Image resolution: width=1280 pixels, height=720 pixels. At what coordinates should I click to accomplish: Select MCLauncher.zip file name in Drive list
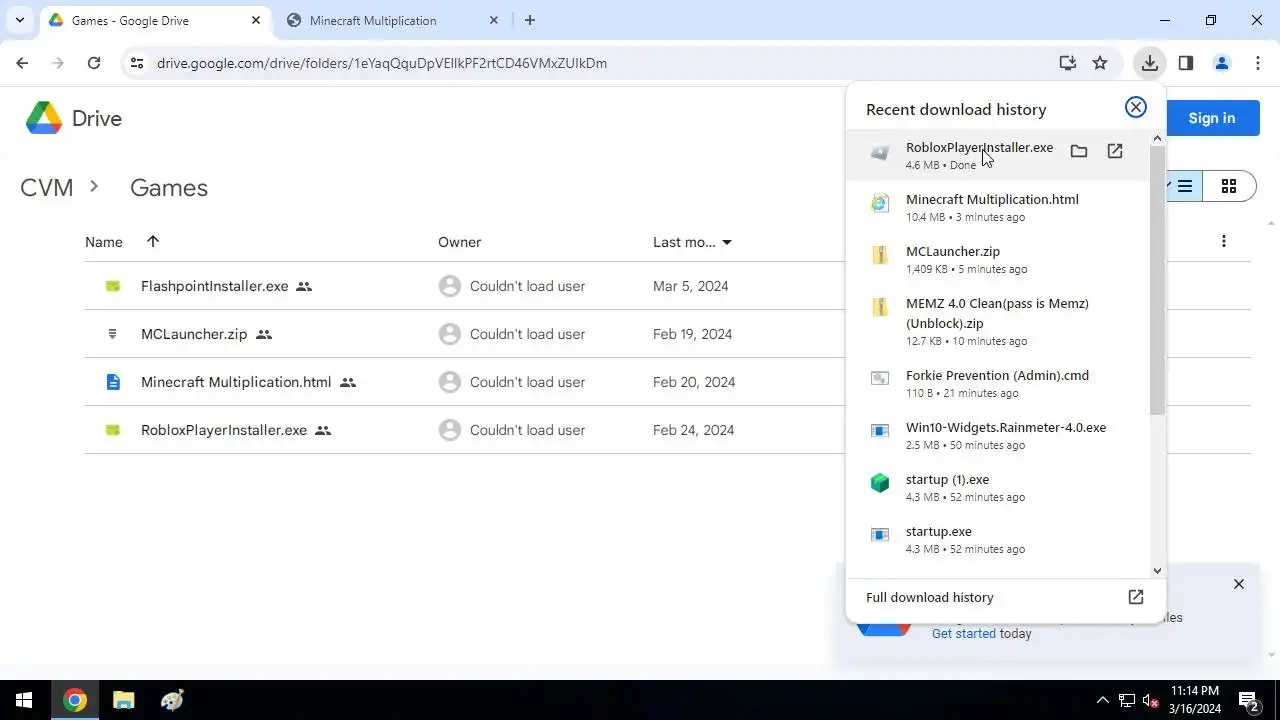(194, 334)
